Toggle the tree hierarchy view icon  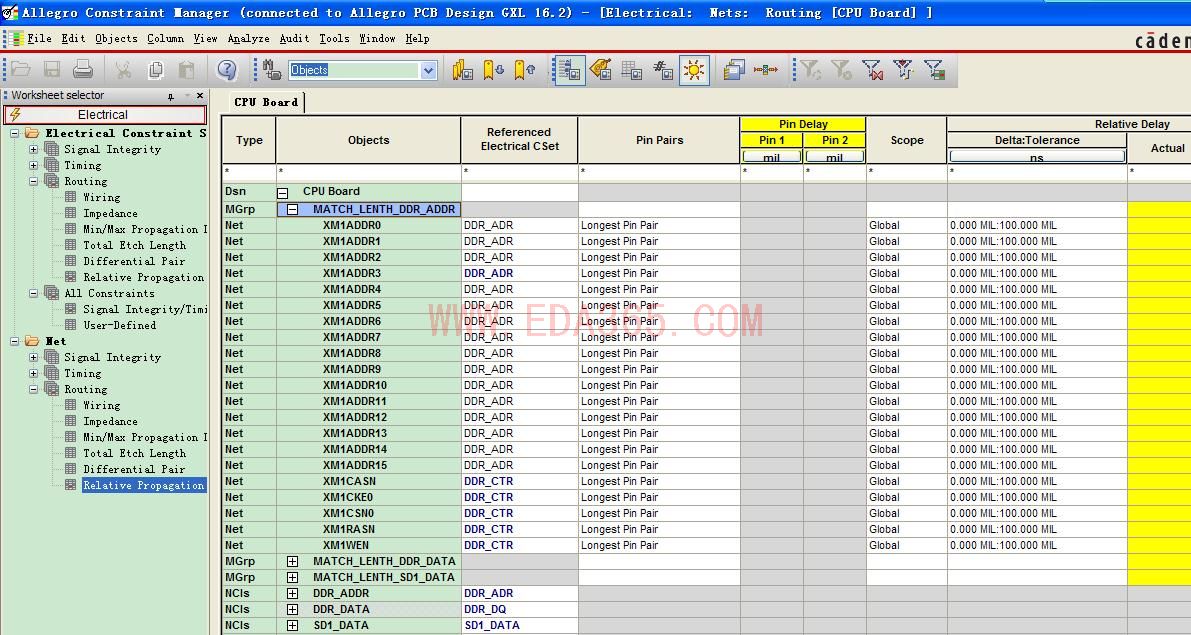569,70
